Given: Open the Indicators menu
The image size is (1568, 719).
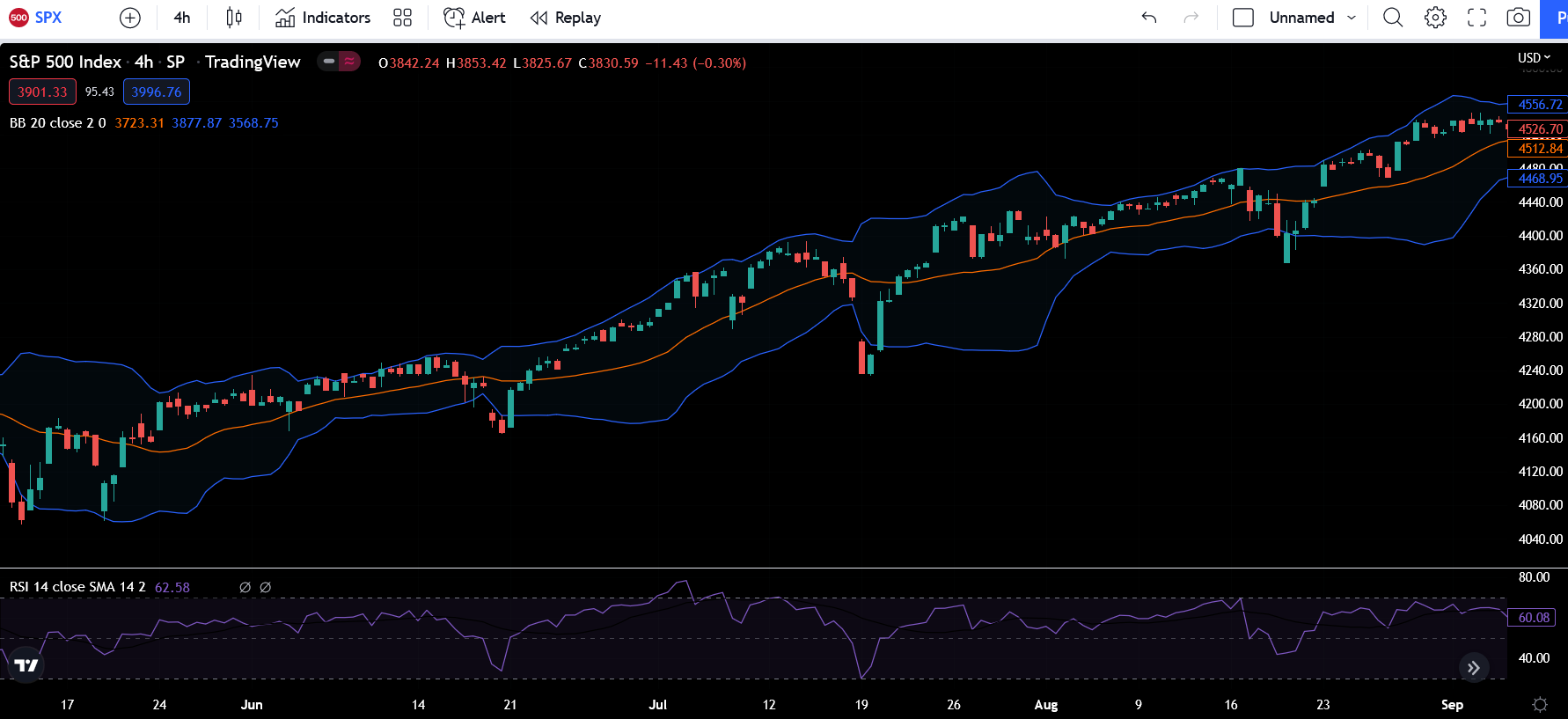Looking at the screenshot, I should (x=323, y=18).
